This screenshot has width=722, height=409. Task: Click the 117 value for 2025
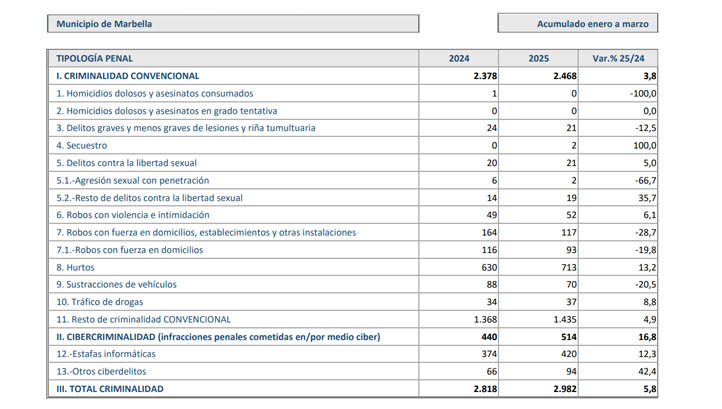coord(569,233)
